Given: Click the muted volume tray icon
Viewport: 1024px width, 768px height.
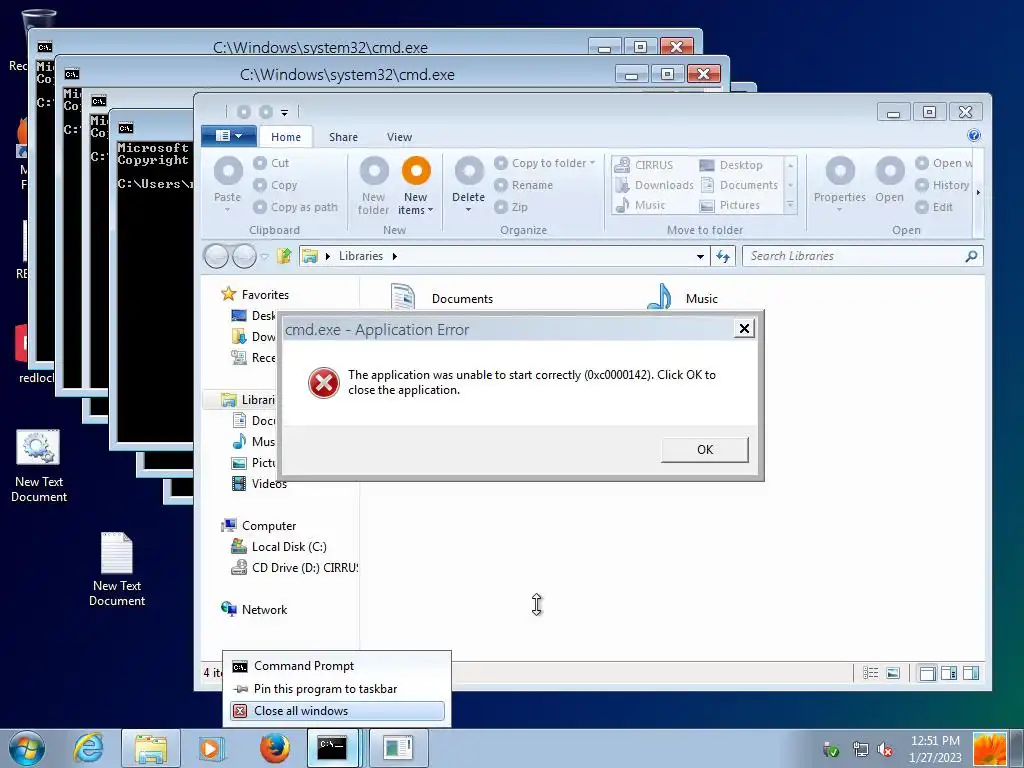Looking at the screenshot, I should tap(886, 750).
